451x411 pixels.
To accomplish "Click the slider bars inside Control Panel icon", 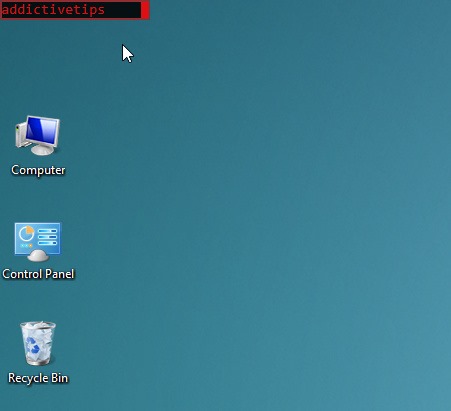I will tap(48, 236).
